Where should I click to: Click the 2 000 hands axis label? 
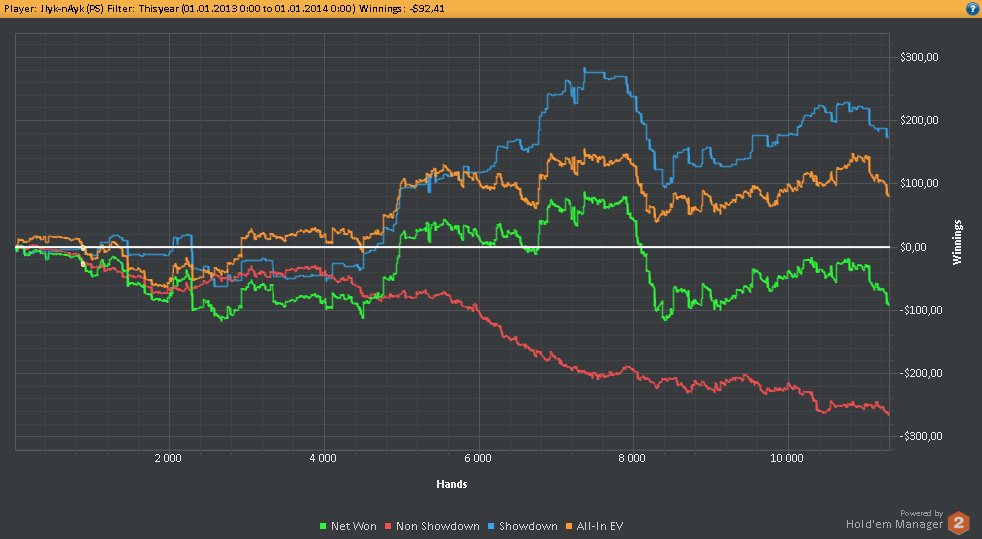(x=168, y=458)
